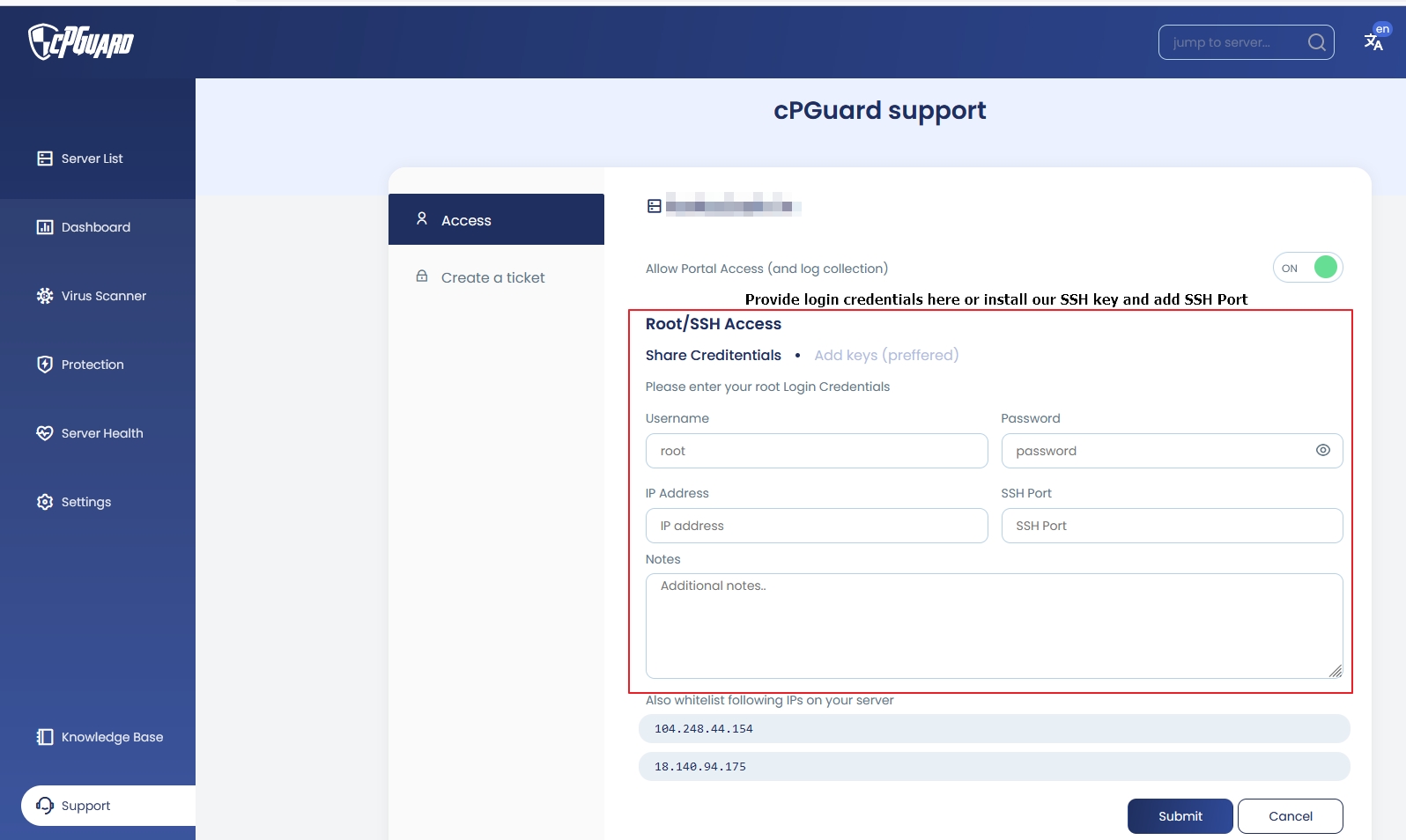
Task: Click the Protection shield icon
Action: [45, 365]
